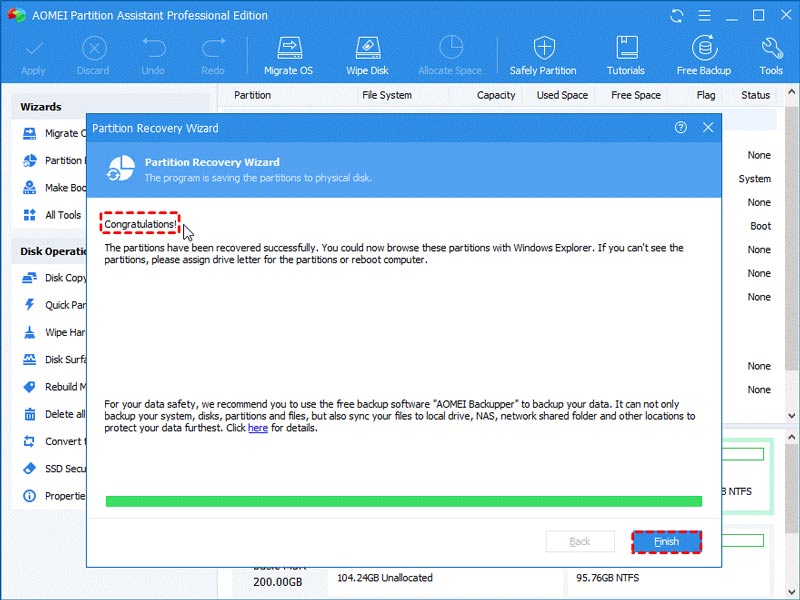The height and width of the screenshot is (600, 800).
Task: Click the SSD Secure Erase icon
Action: click(x=30, y=468)
